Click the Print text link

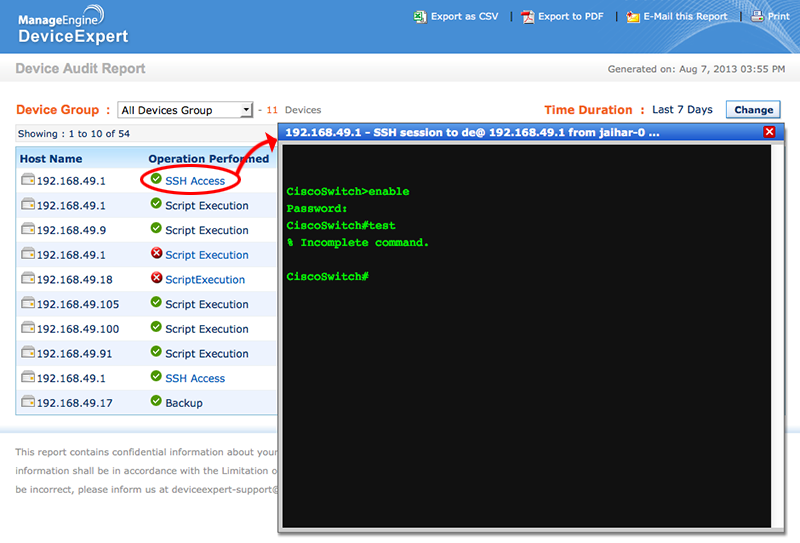pyautogui.click(x=779, y=16)
